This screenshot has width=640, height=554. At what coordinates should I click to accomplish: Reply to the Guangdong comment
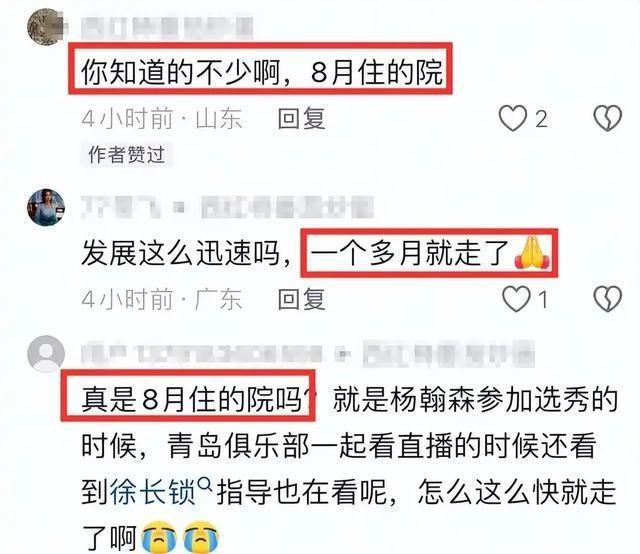(x=301, y=300)
